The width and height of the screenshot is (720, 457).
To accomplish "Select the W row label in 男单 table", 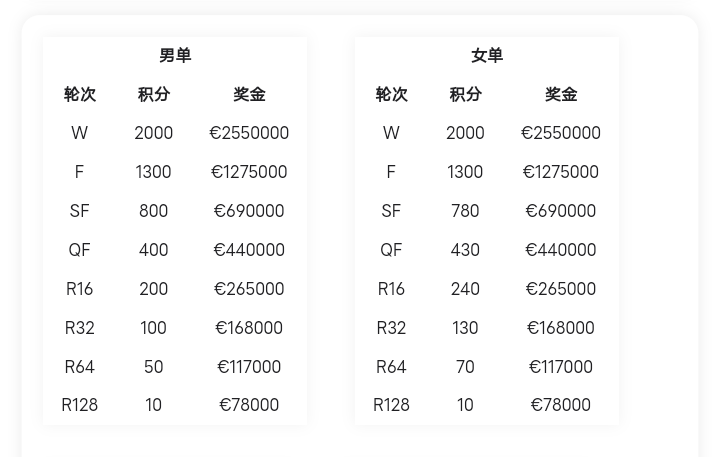I will click(x=80, y=133).
